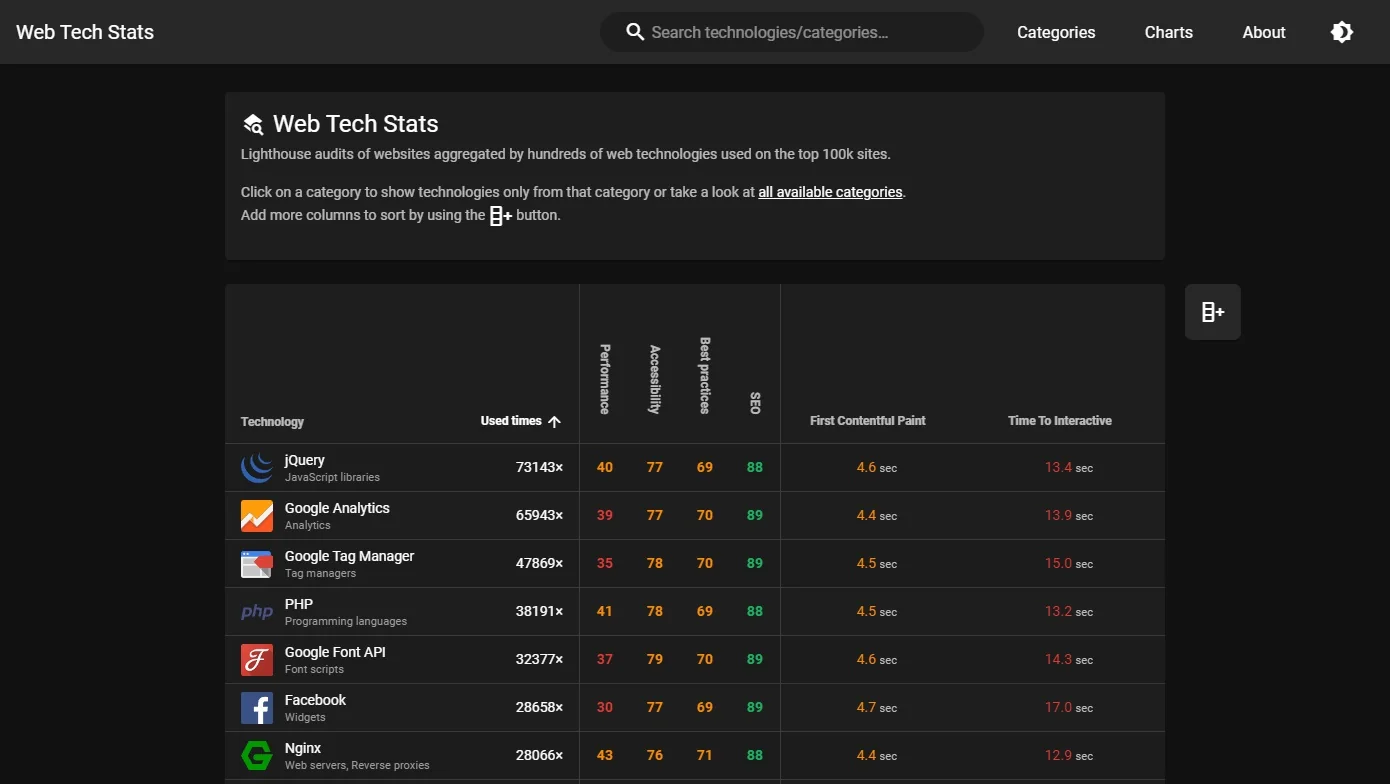The height and width of the screenshot is (784, 1390).
Task: Open the all available categories link
Action: [x=830, y=192]
